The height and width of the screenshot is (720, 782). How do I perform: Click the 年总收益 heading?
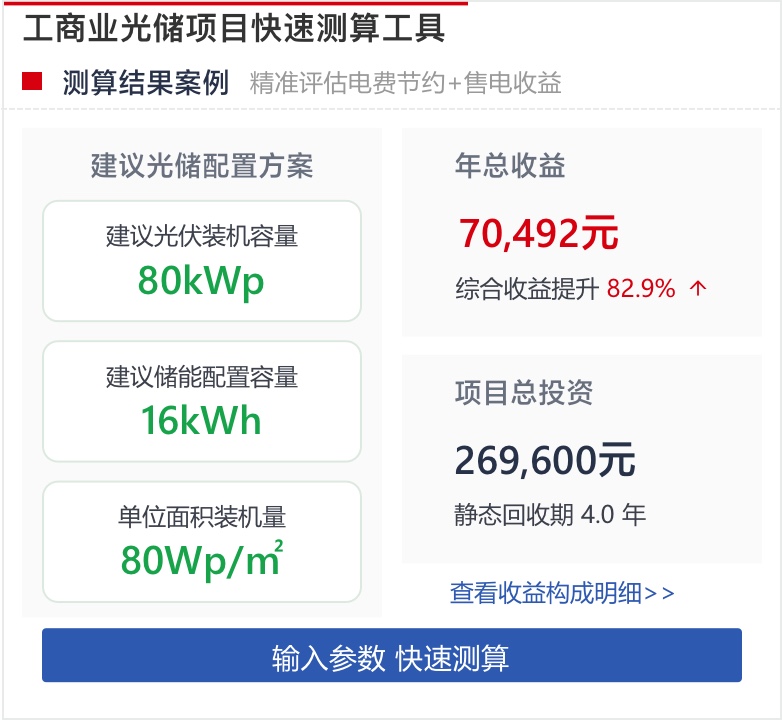[x=510, y=166]
